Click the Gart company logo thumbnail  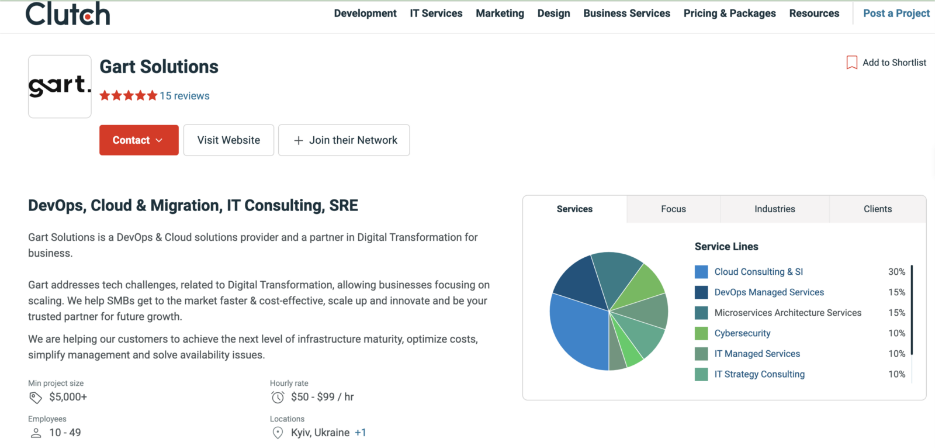pyautogui.click(x=60, y=87)
